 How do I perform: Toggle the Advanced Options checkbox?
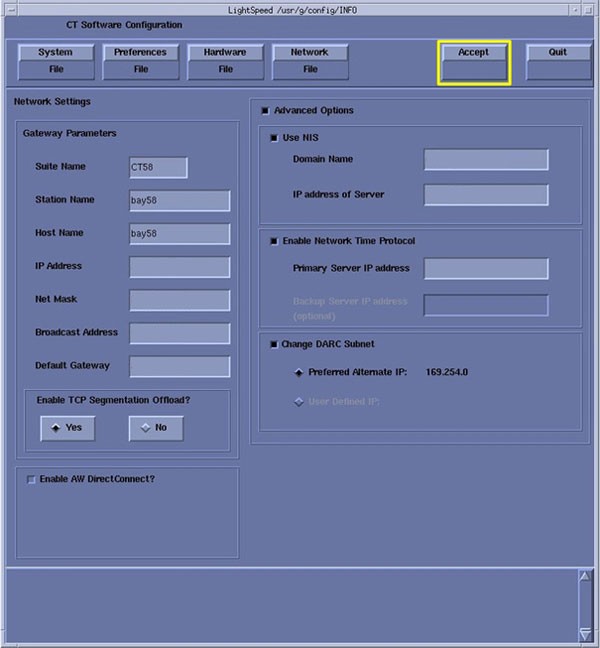265,111
